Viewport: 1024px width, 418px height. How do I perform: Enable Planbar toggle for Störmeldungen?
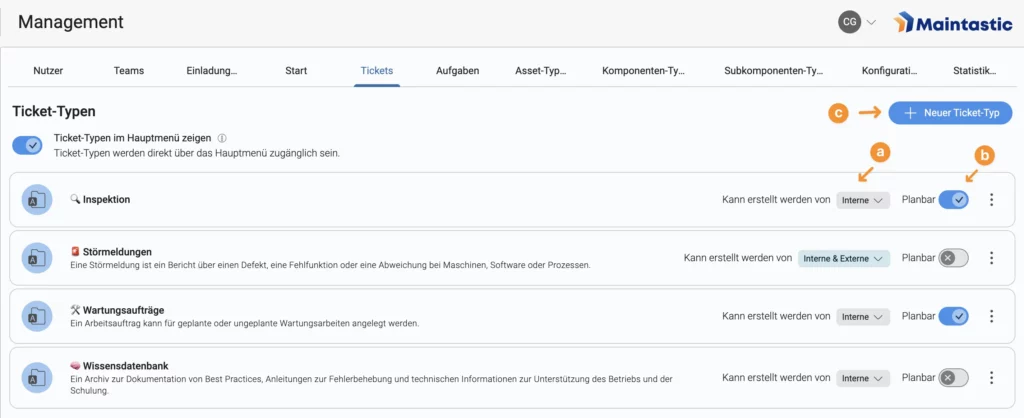(953, 258)
